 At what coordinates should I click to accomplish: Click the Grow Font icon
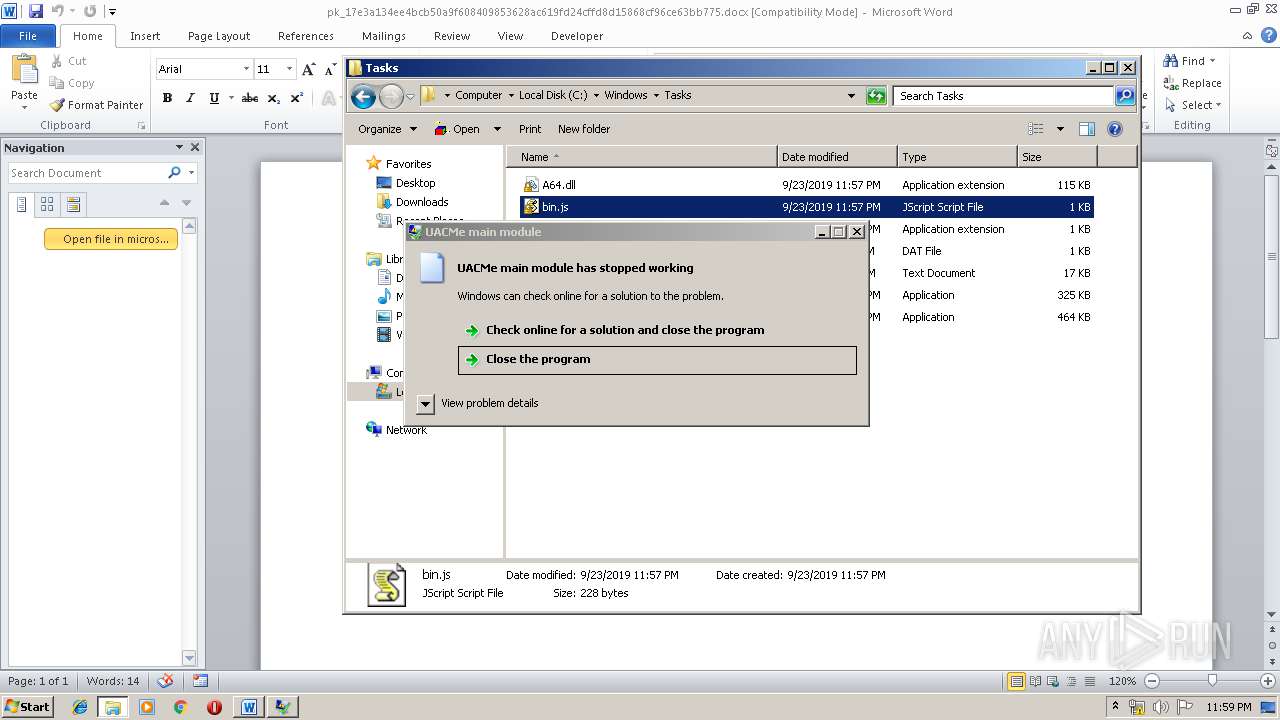[309, 69]
